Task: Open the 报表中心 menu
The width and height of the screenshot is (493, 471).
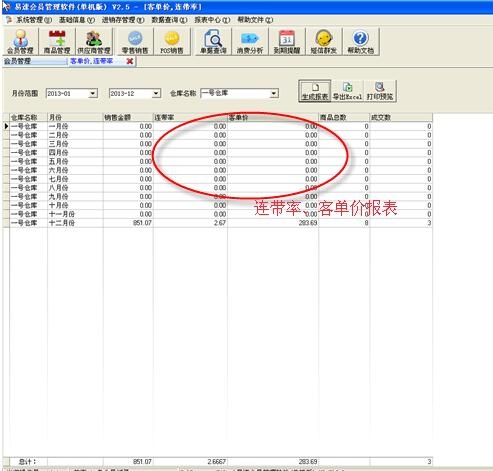Action: (x=212, y=20)
